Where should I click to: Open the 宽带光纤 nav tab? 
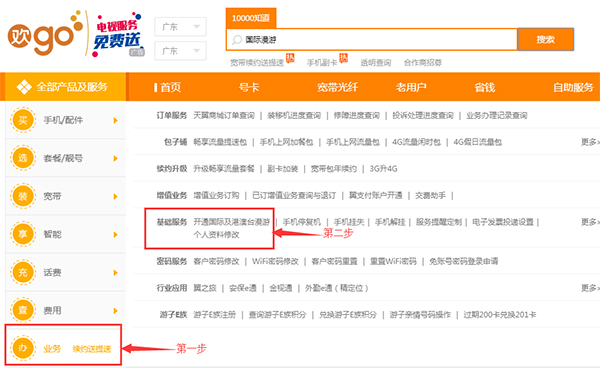click(338, 87)
